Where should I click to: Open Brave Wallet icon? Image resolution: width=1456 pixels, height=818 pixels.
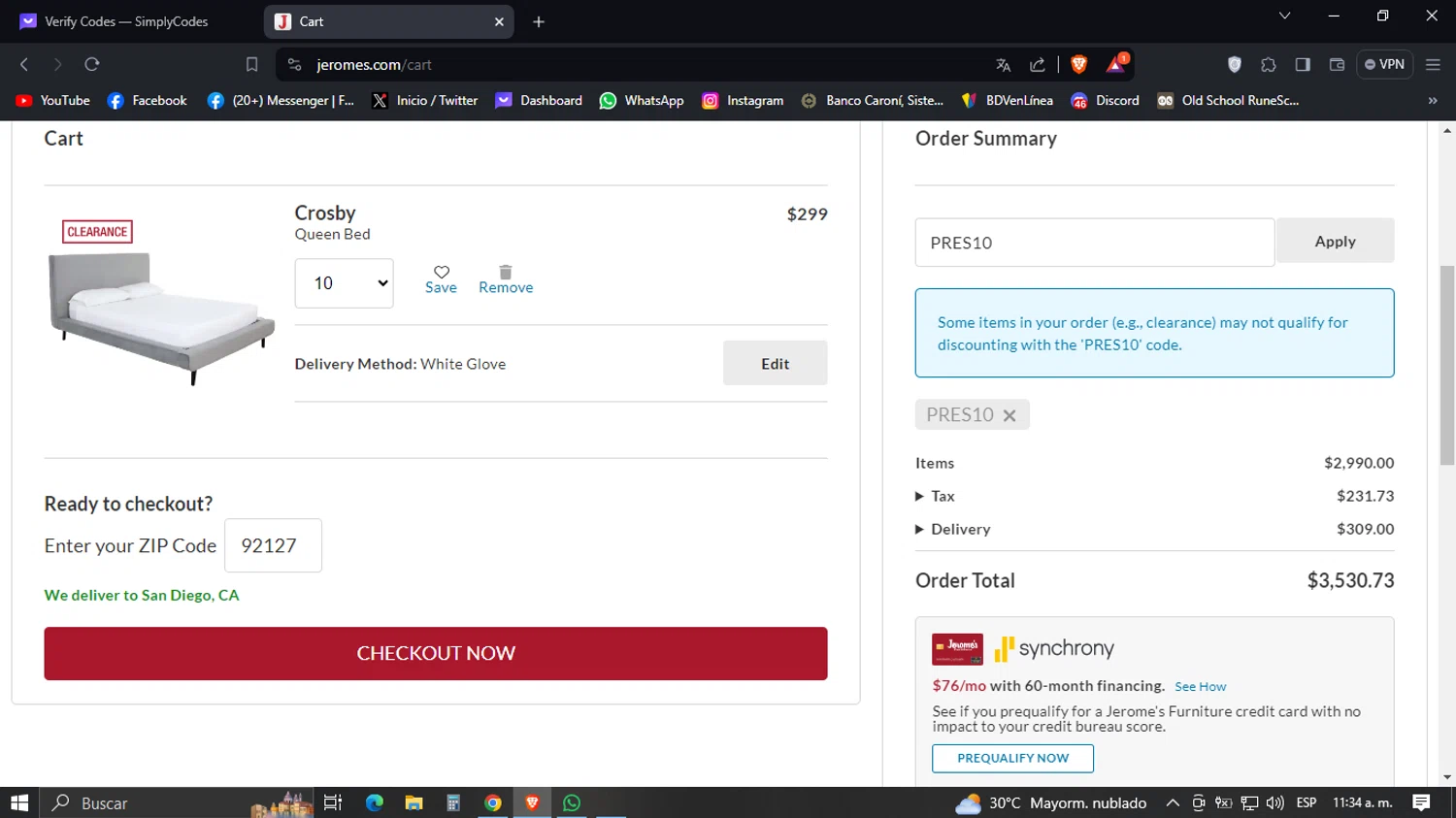point(1337,65)
